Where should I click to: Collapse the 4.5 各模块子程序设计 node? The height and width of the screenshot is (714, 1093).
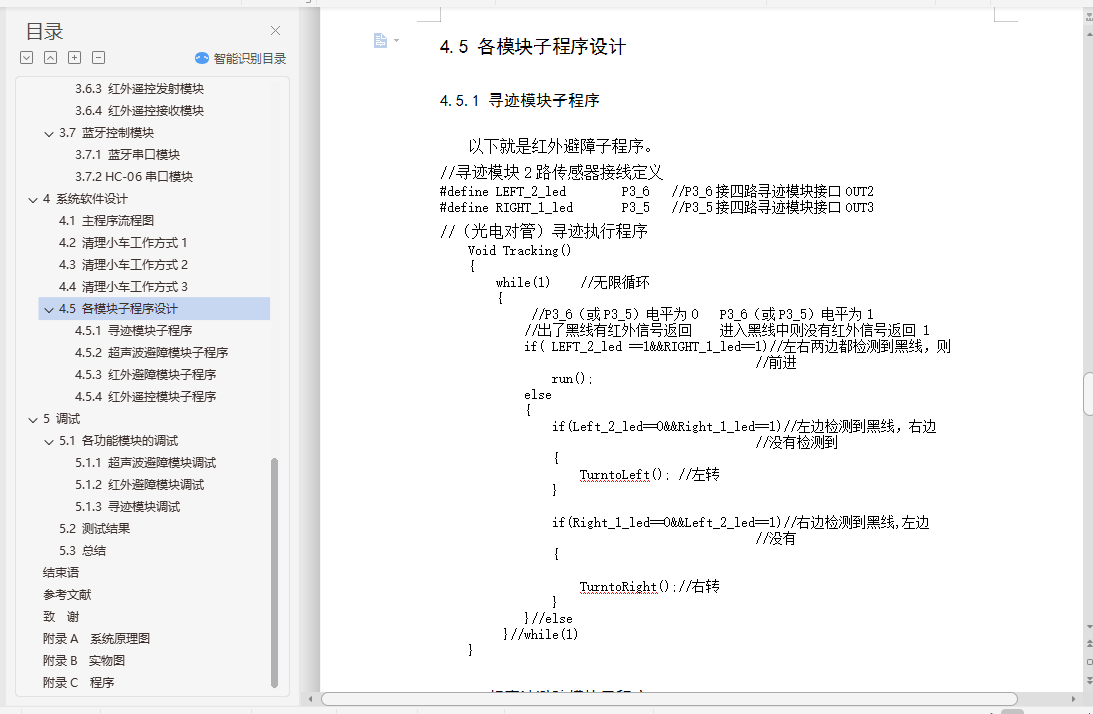pyautogui.click(x=49, y=310)
